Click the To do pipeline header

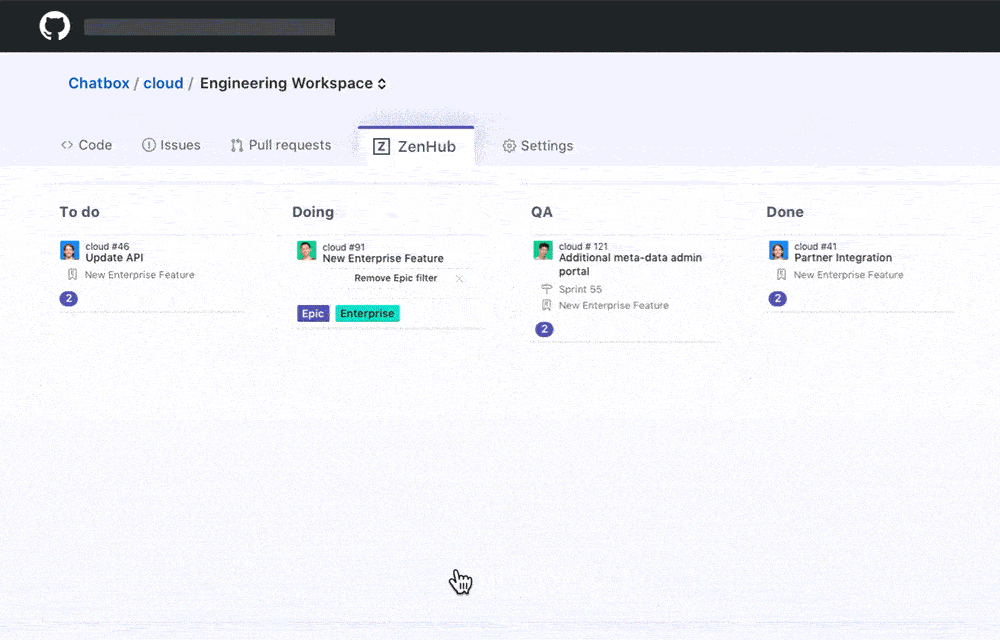80,212
